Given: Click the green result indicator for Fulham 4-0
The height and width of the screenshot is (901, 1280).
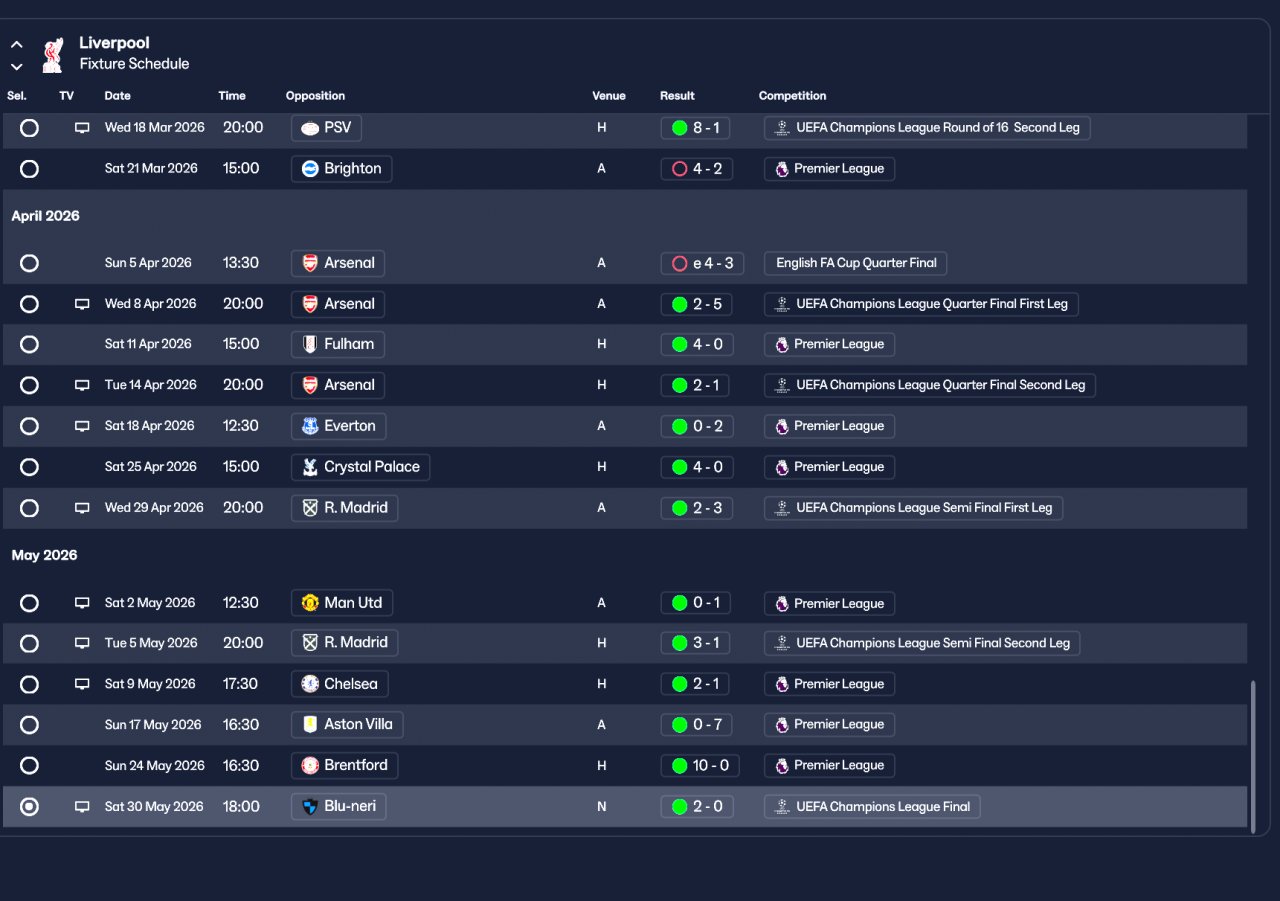Looking at the screenshot, I should pyautogui.click(x=680, y=344).
